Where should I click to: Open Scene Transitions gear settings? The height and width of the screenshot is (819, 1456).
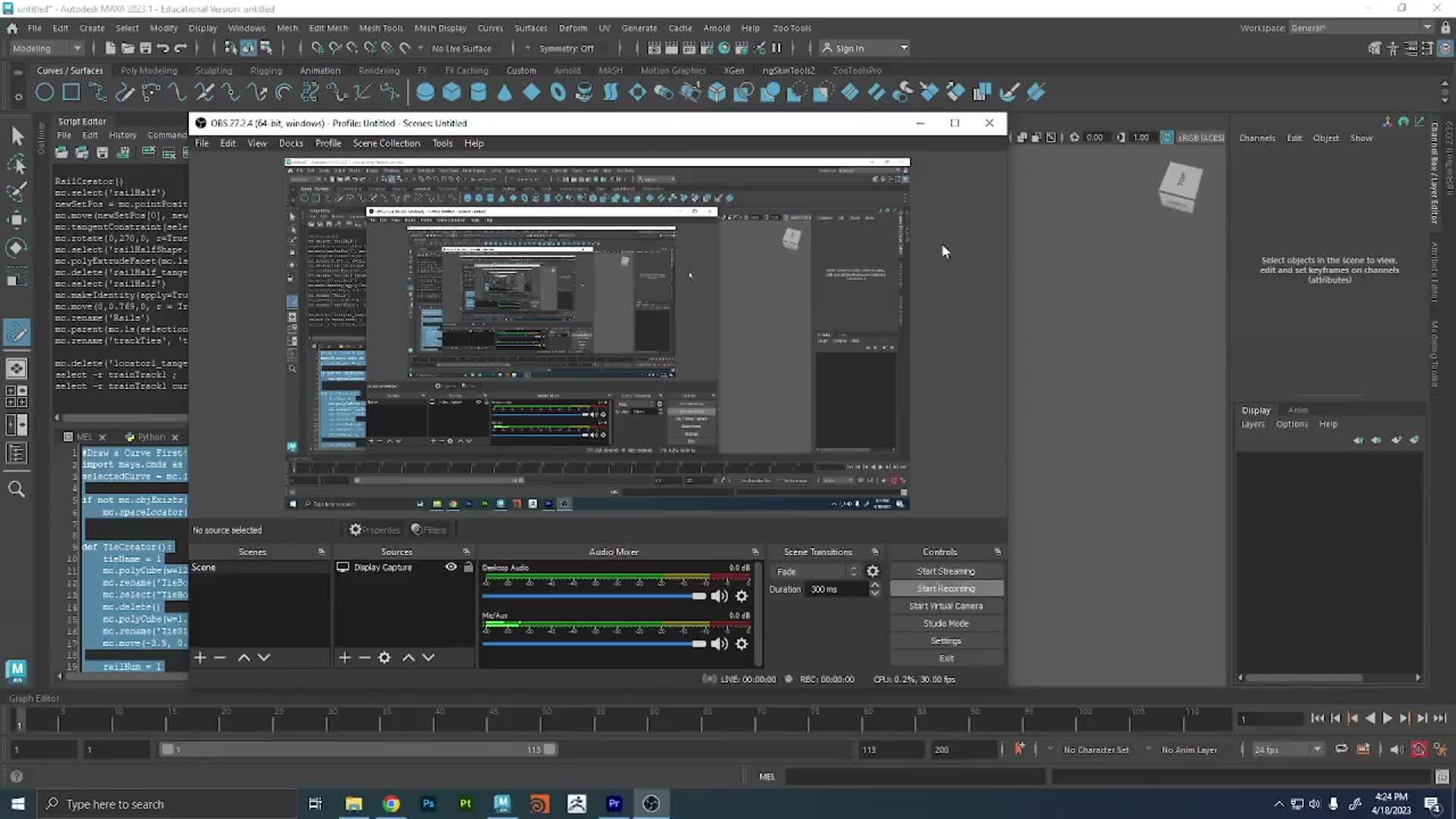pos(873,571)
